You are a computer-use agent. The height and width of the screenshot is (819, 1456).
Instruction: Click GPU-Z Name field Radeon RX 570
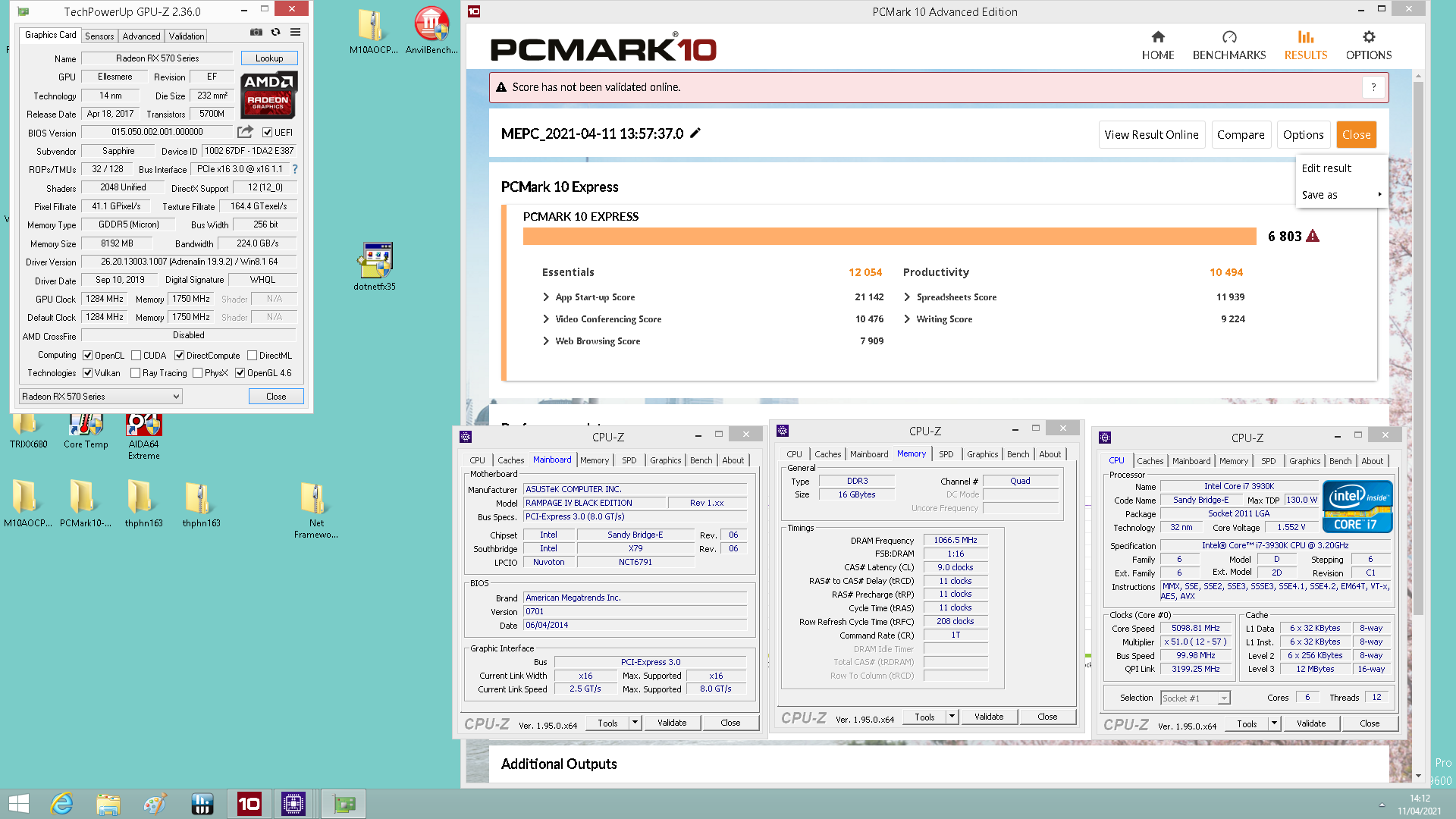pyautogui.click(x=157, y=58)
